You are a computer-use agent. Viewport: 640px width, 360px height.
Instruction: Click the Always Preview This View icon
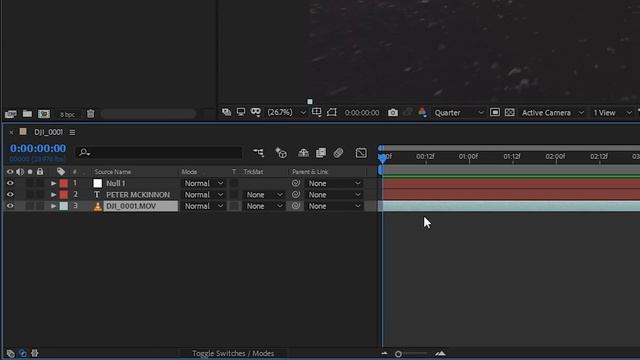[227, 112]
